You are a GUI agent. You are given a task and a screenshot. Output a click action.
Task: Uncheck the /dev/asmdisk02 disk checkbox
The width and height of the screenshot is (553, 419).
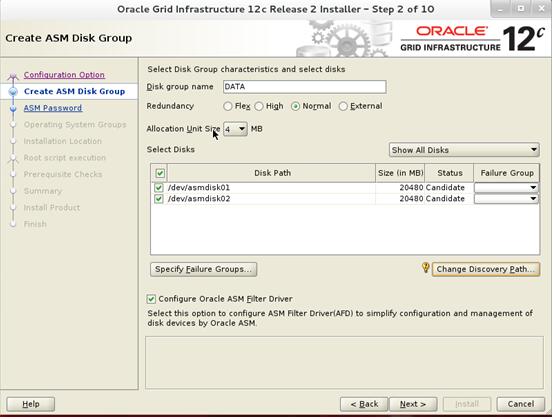[159, 199]
